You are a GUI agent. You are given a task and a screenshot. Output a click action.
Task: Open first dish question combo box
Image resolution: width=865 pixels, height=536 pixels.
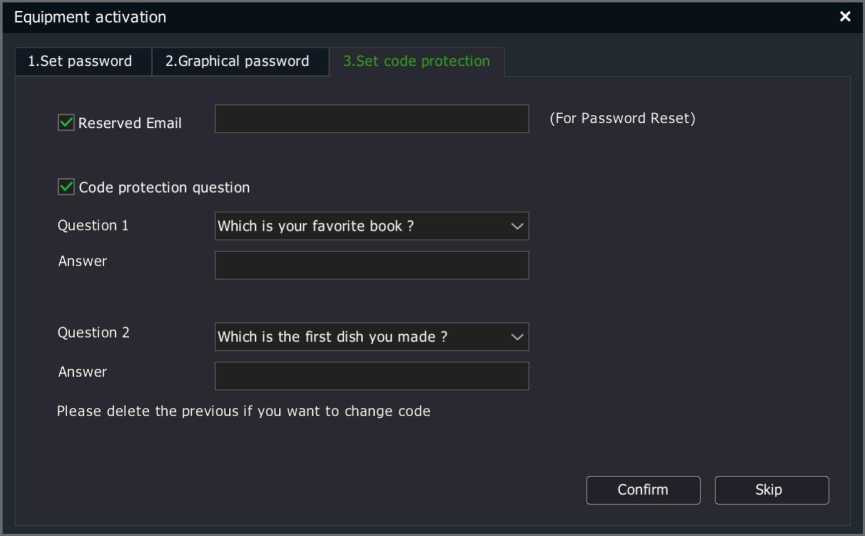(371, 337)
